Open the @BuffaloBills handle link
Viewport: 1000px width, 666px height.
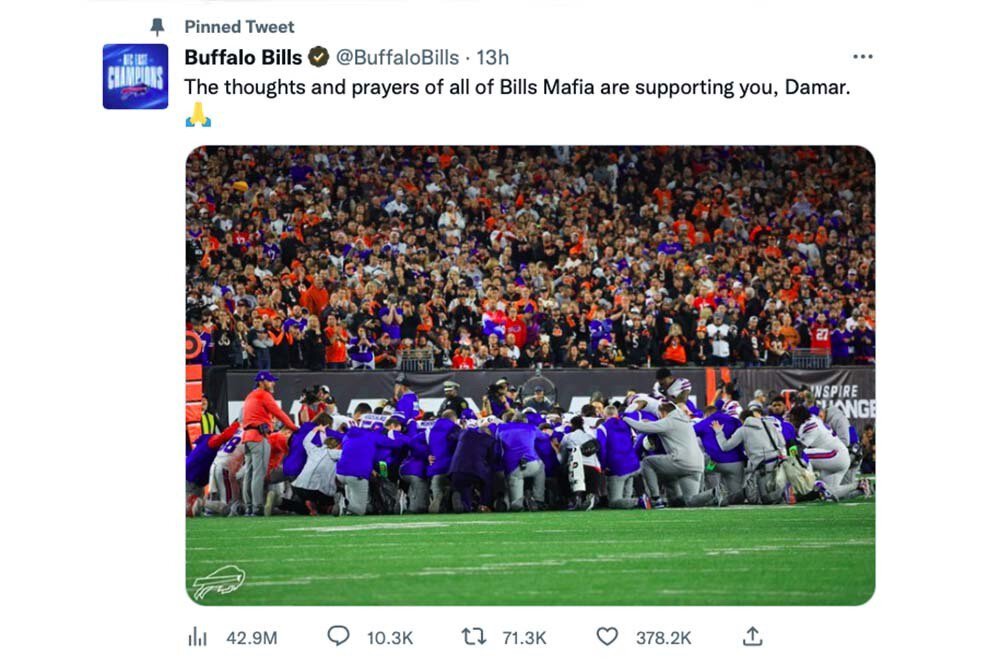[x=397, y=57]
